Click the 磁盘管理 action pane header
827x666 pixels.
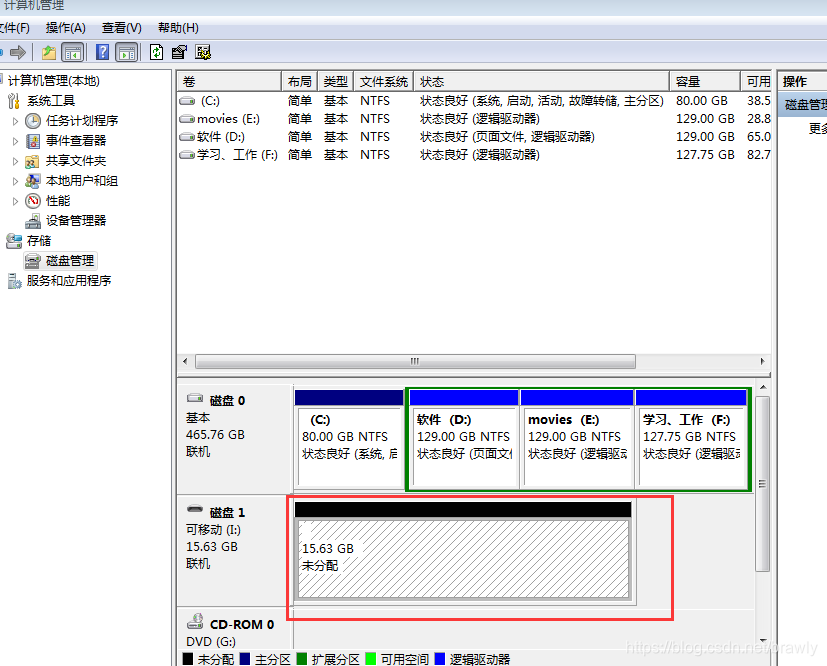pyautogui.click(x=803, y=104)
